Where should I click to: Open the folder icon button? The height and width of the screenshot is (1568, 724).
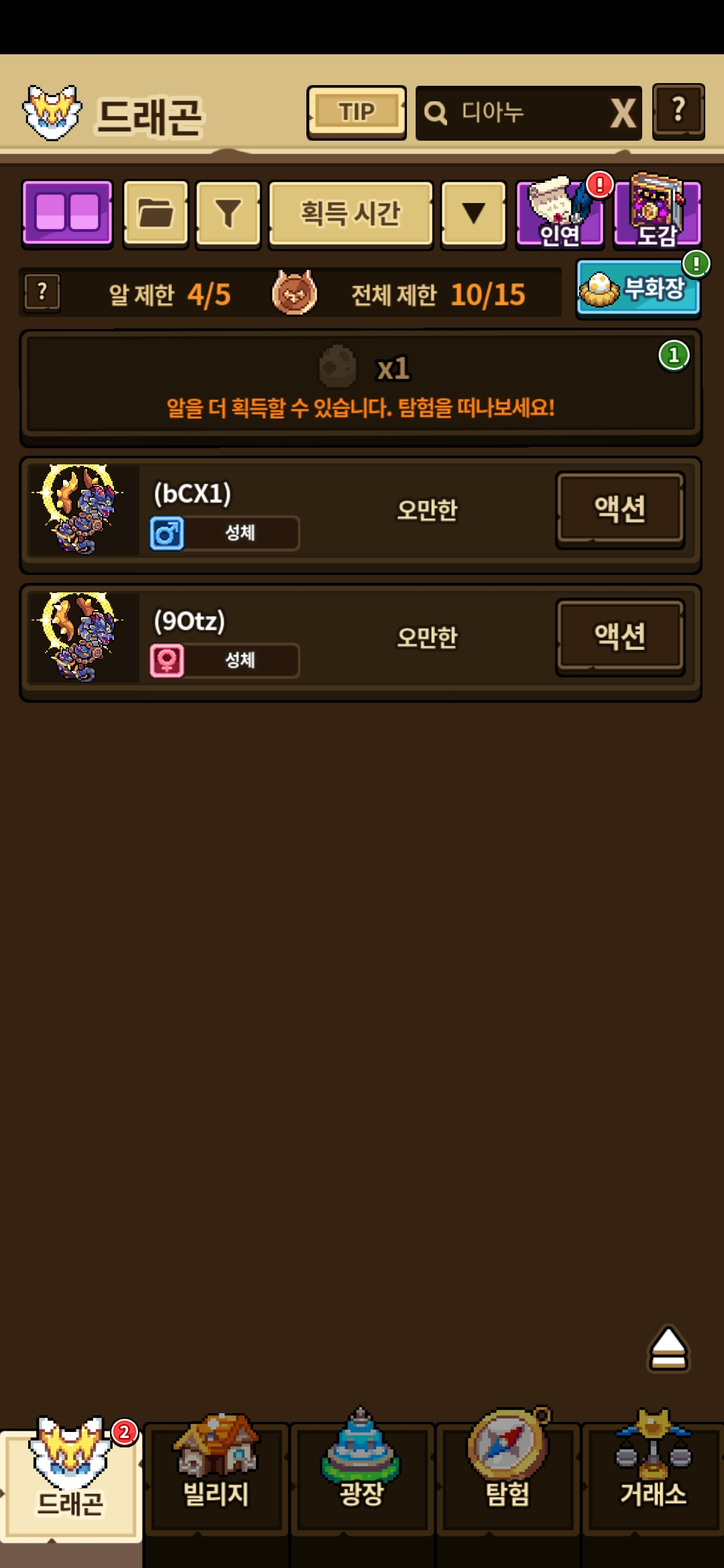tap(156, 213)
